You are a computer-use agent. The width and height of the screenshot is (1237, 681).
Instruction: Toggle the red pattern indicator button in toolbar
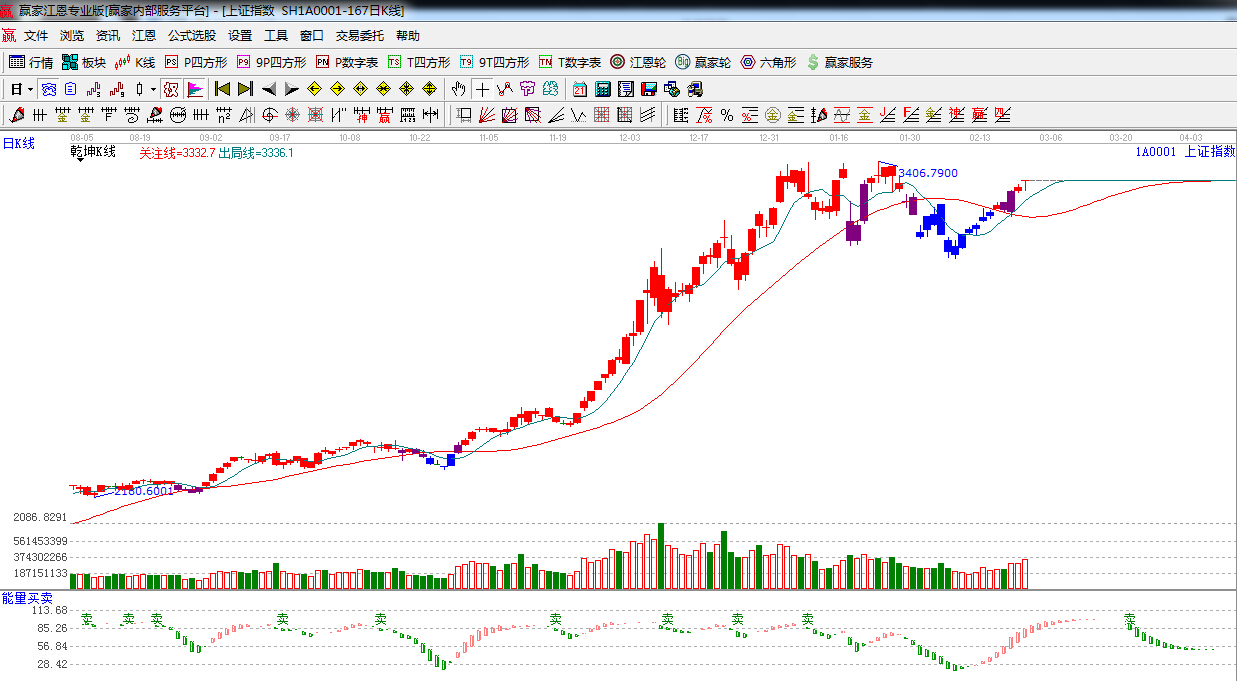(x=171, y=89)
